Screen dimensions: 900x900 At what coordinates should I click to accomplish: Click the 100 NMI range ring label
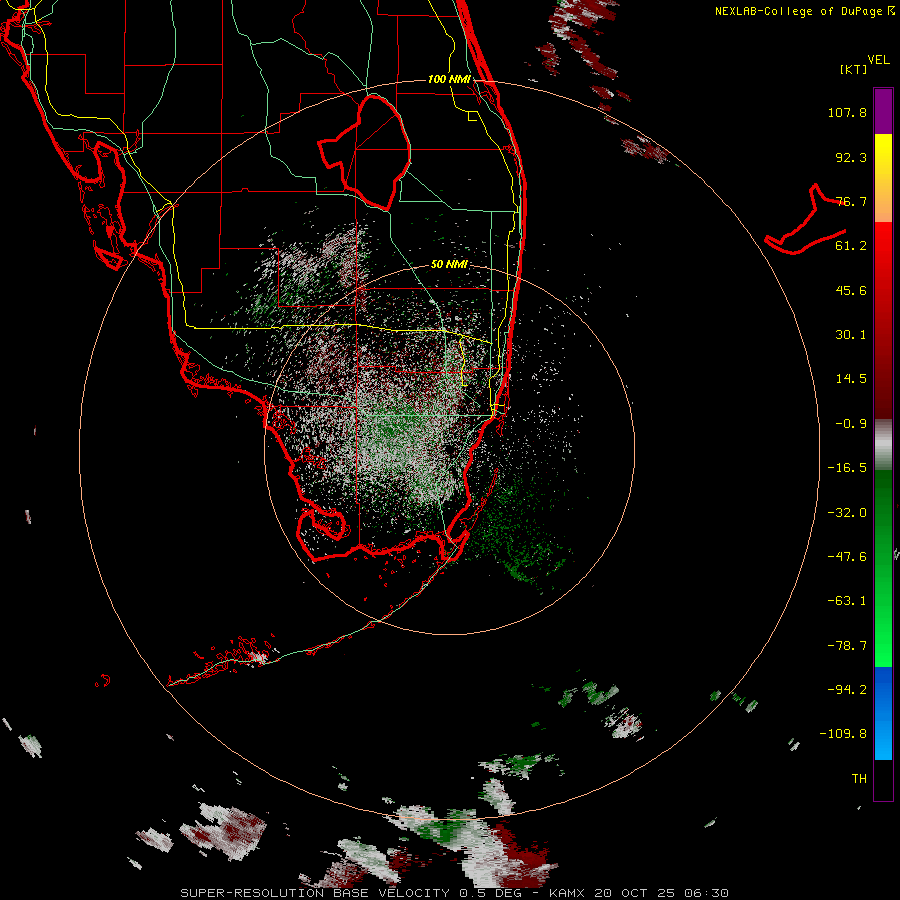tap(449, 79)
